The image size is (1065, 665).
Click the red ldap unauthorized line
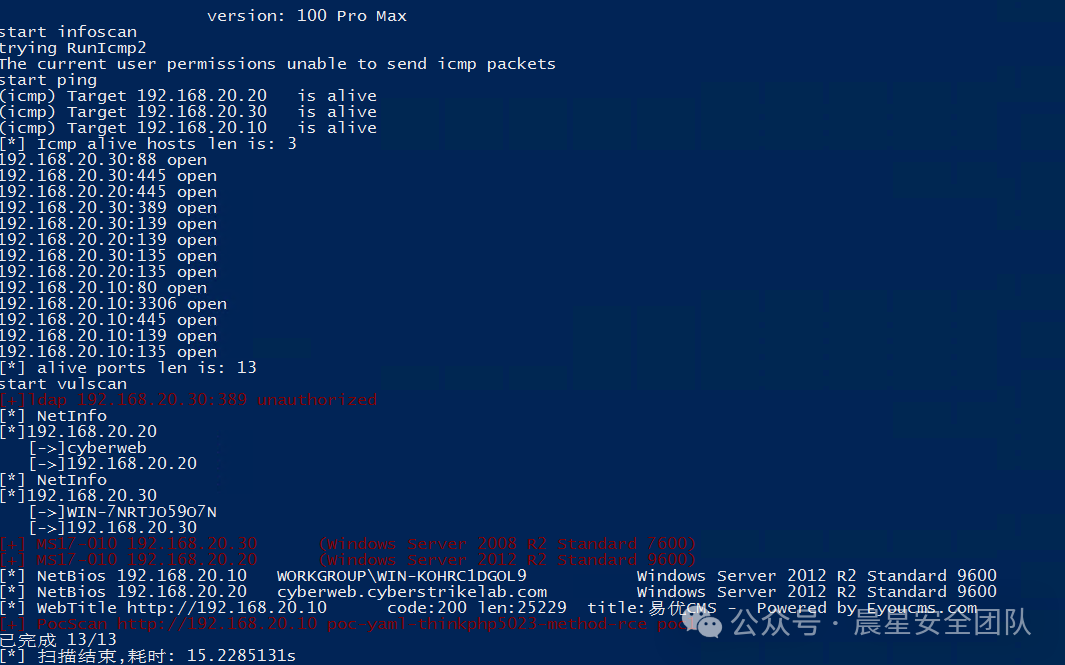[x=188, y=400]
